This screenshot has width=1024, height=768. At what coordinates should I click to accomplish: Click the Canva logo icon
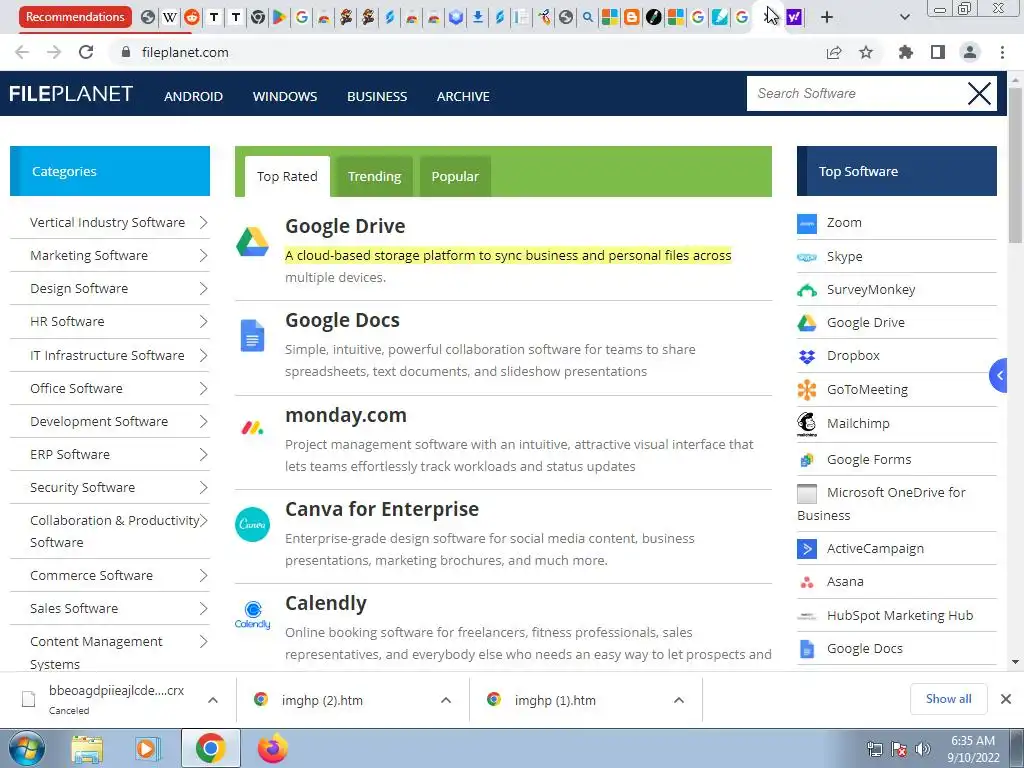click(253, 524)
